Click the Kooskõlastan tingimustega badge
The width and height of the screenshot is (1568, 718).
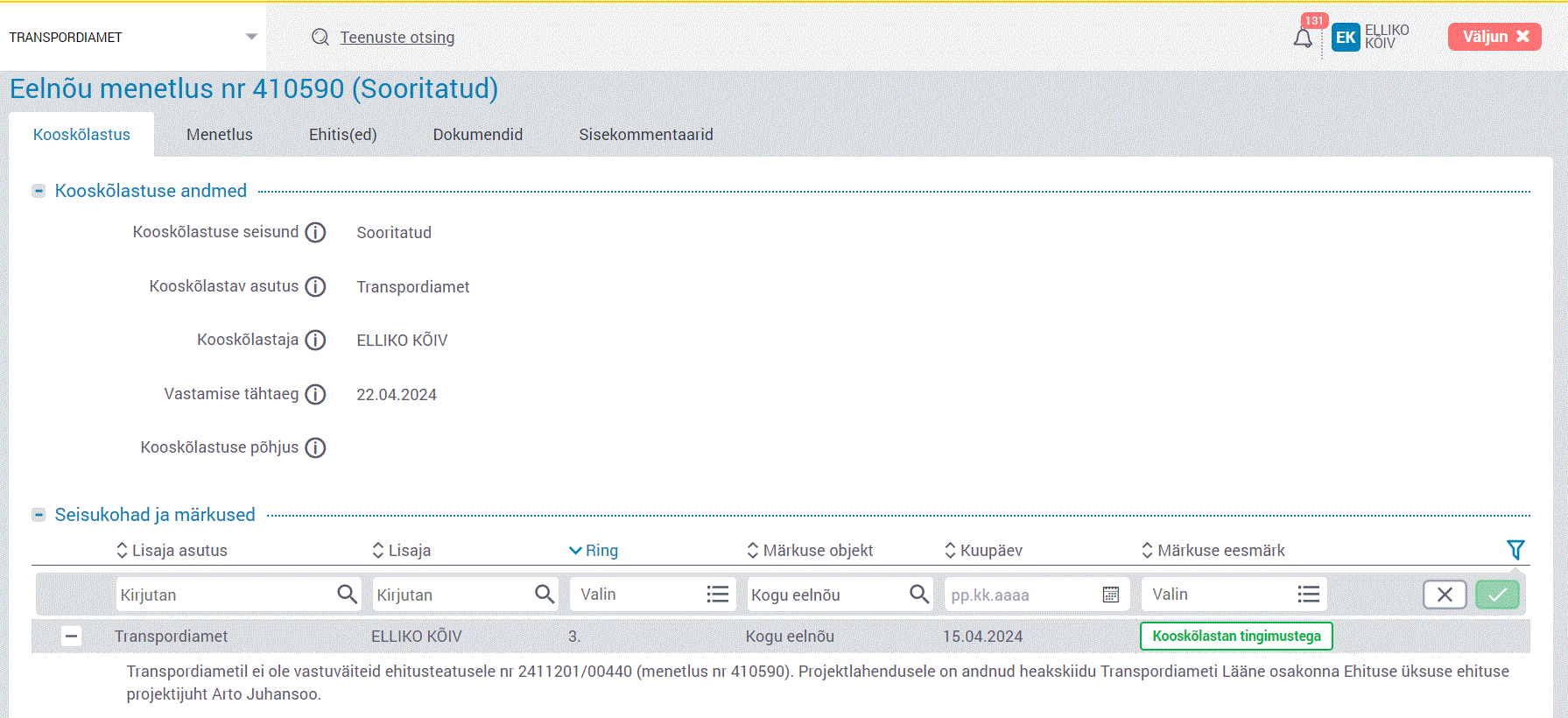1236,637
